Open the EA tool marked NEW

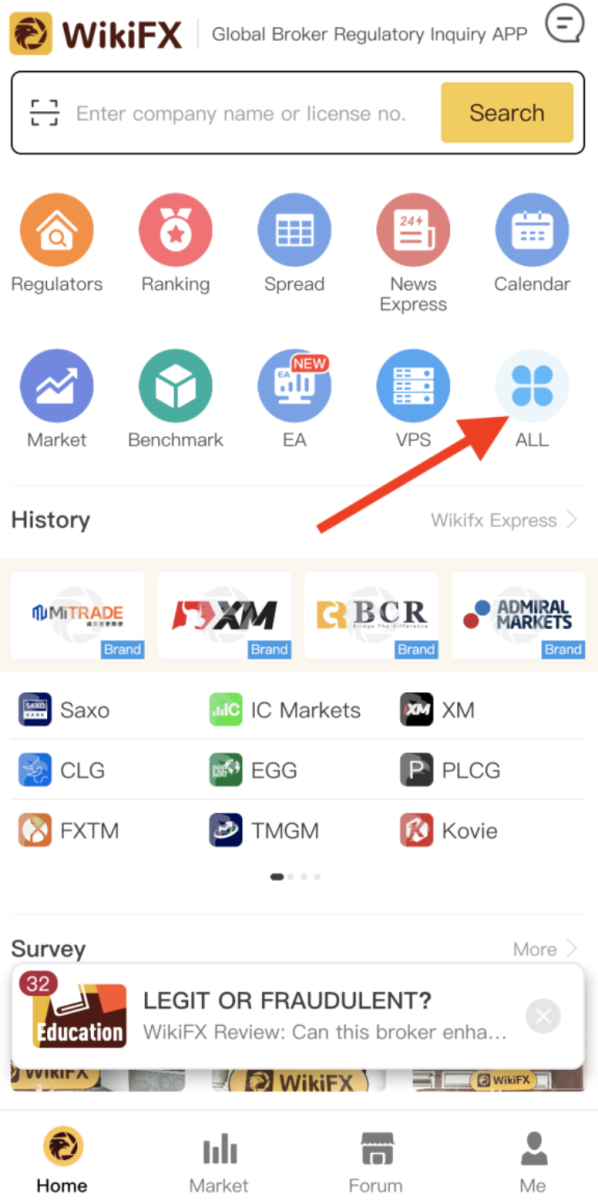[294, 387]
